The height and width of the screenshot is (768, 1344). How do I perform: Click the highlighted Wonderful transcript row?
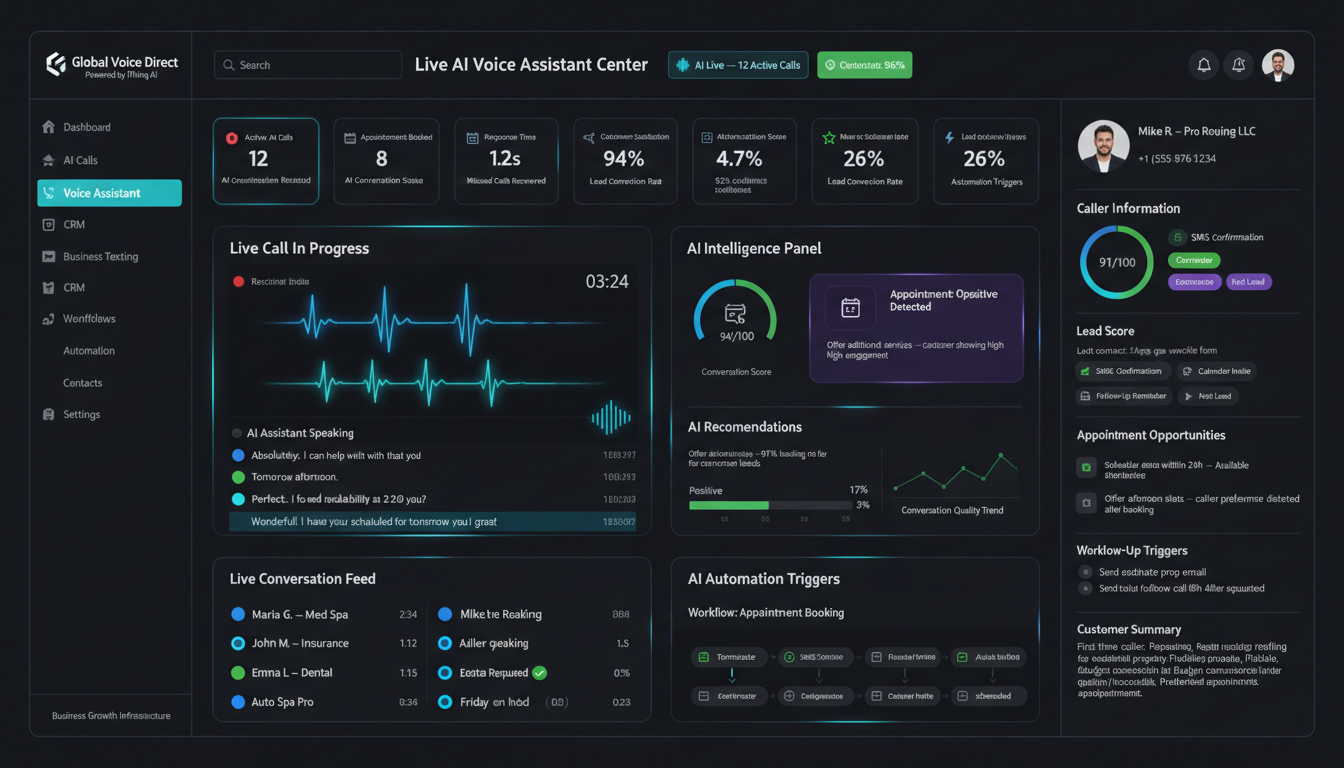point(433,521)
